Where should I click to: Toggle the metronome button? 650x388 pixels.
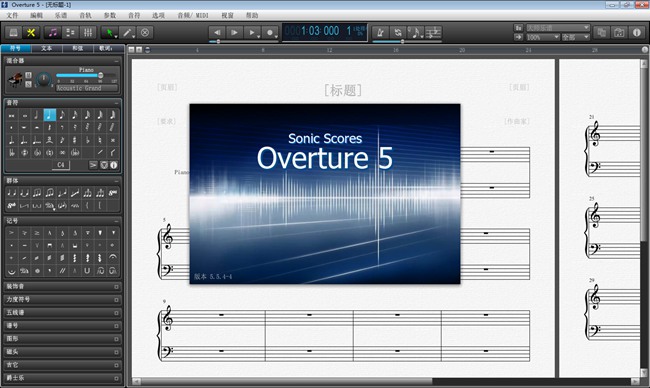(380, 32)
